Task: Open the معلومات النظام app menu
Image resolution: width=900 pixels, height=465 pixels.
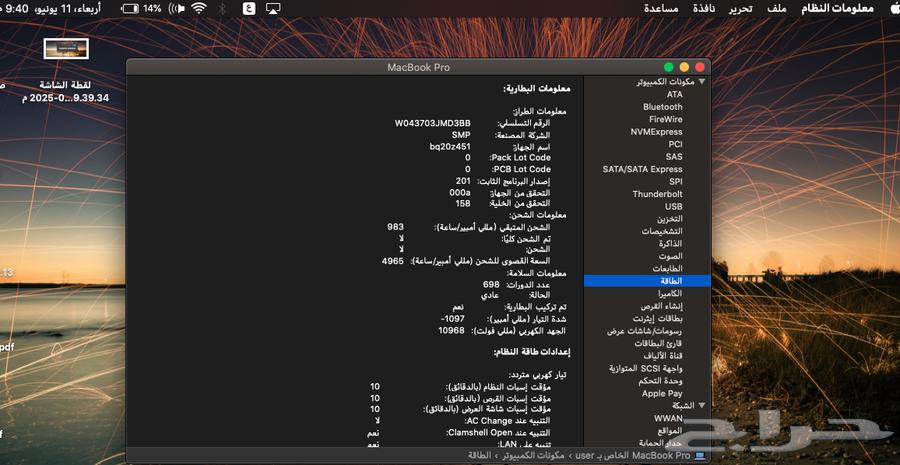Action: pyautogui.click(x=837, y=9)
